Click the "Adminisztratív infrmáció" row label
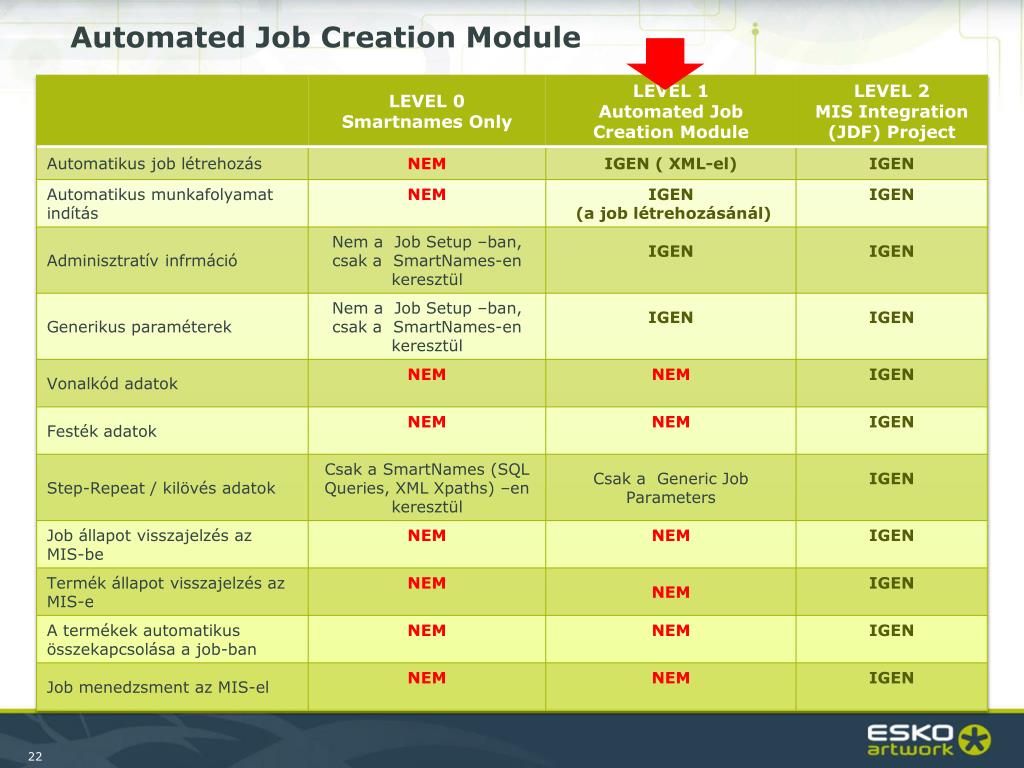The width and height of the screenshot is (1024, 768). [142, 261]
